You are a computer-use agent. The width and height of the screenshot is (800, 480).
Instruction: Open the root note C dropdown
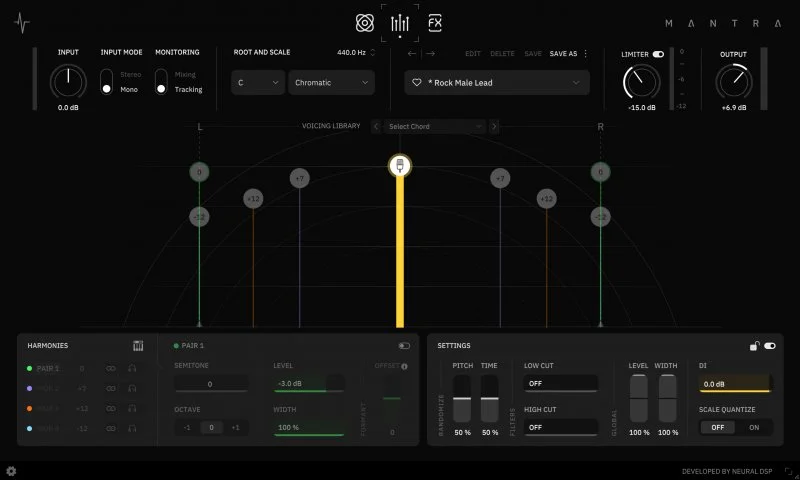click(x=258, y=83)
